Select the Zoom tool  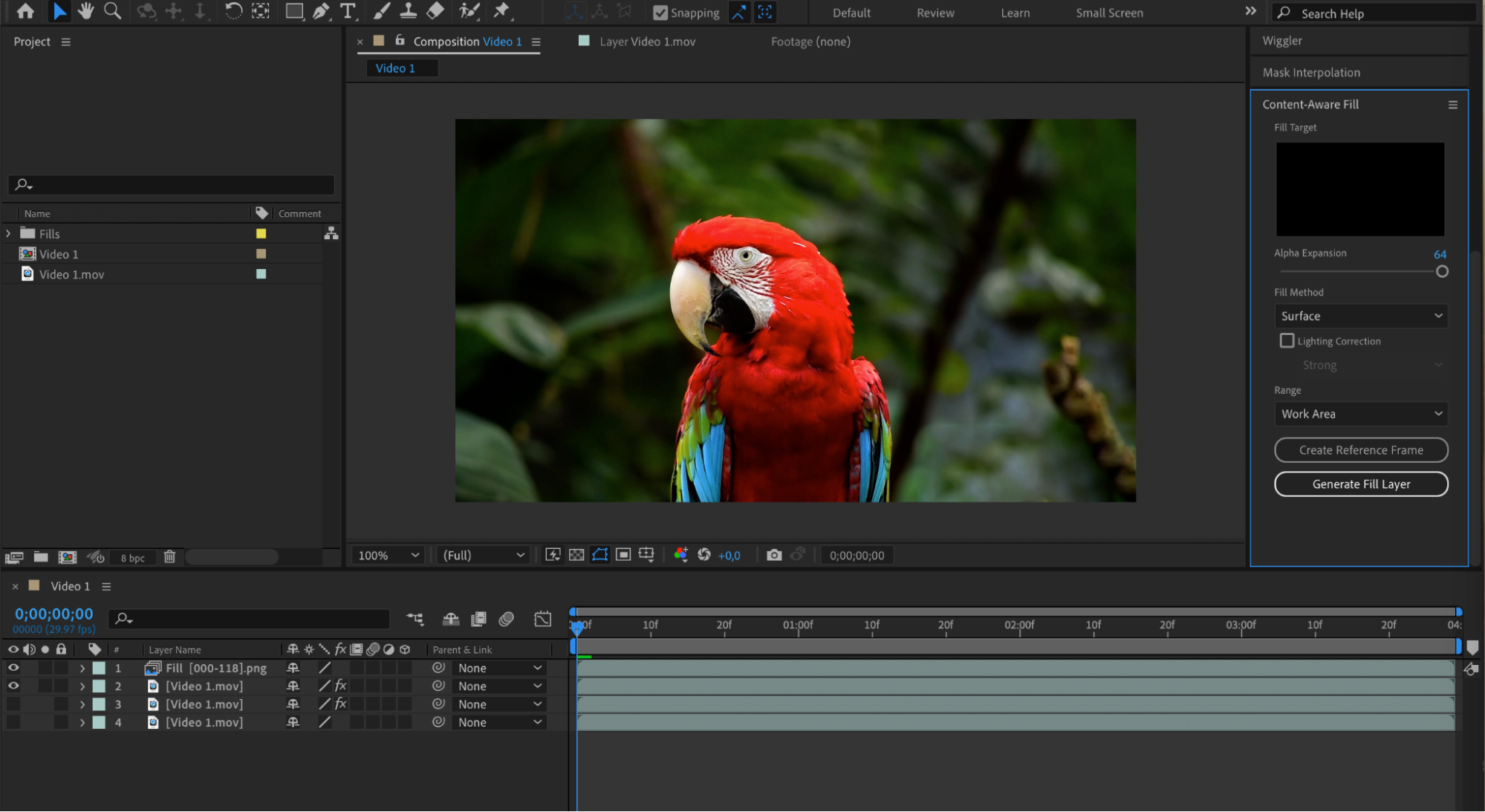pyautogui.click(x=112, y=11)
